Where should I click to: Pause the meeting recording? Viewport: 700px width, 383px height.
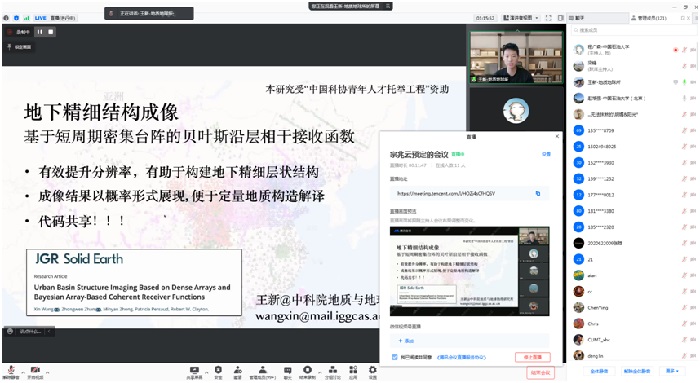(40, 32)
